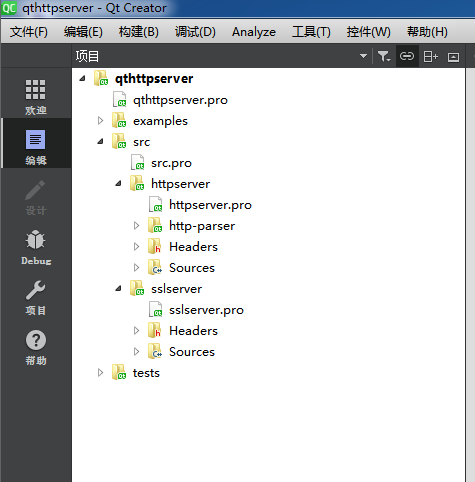Image resolution: width=475 pixels, height=482 pixels.
Task: Select httpserver.pro file
Action: pos(210,205)
